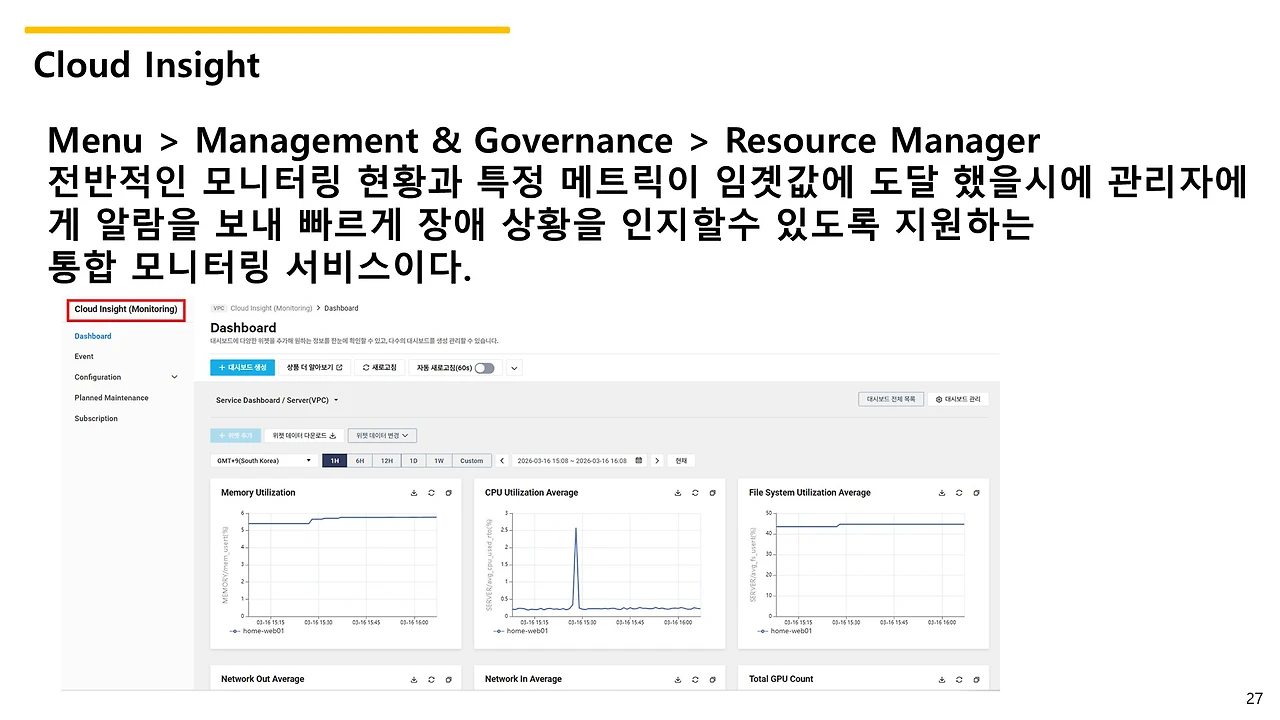The image size is (1280, 720).
Task: Download the Network Out Average widget data
Action: point(413,679)
